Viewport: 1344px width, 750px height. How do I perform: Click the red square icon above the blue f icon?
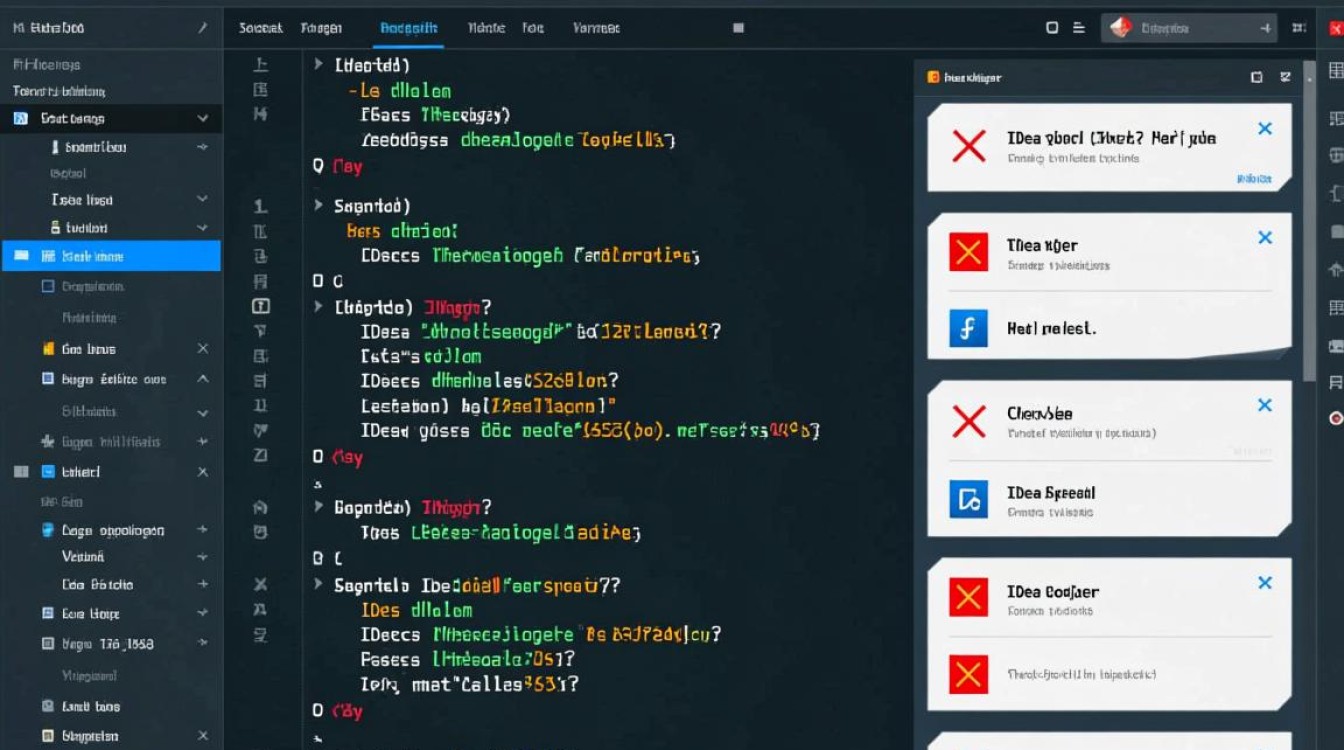pos(968,252)
